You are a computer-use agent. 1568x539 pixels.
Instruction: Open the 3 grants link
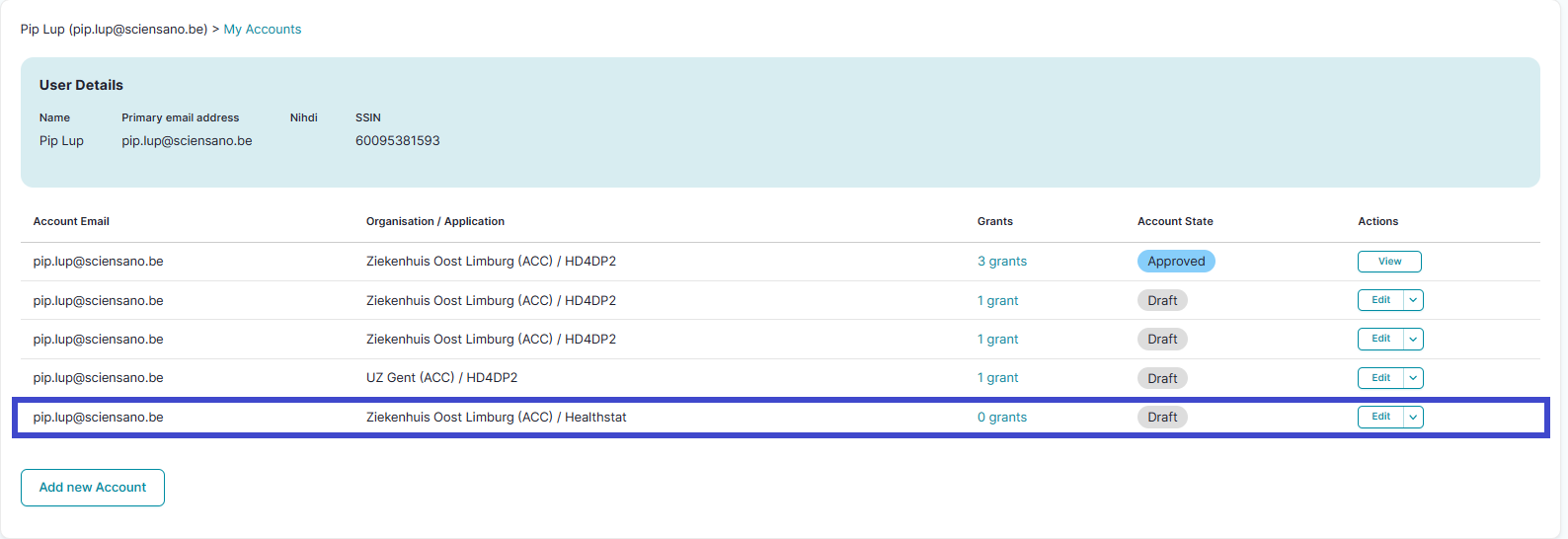[1001, 262]
